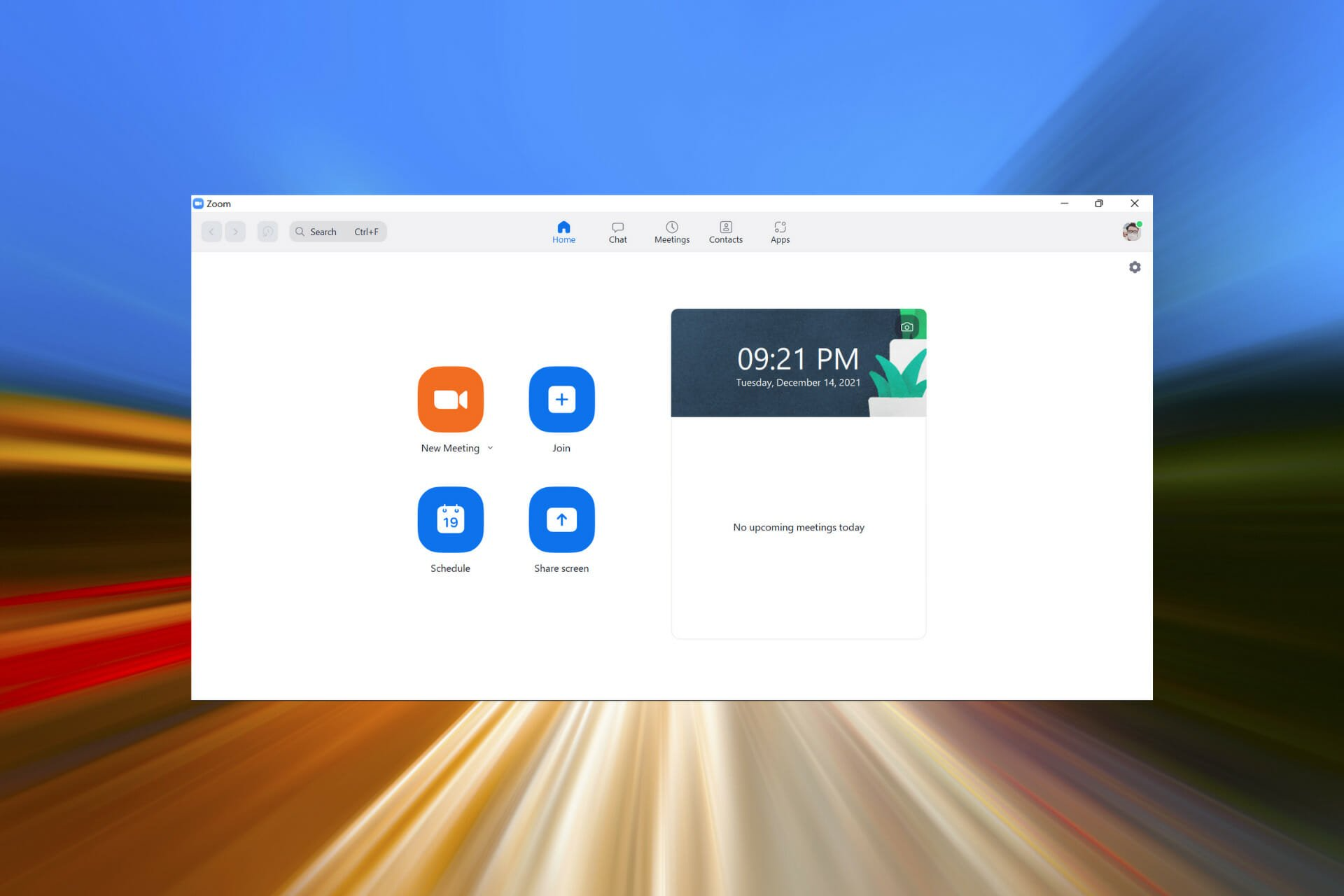Screen dimensions: 1344x896
Task: Click the Search Ctrl+F input field
Action: coord(341,231)
